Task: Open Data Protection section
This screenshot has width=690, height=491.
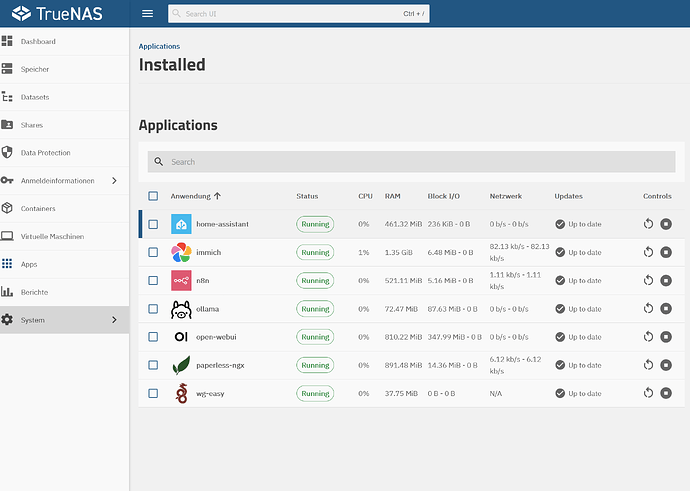Action: (45, 153)
